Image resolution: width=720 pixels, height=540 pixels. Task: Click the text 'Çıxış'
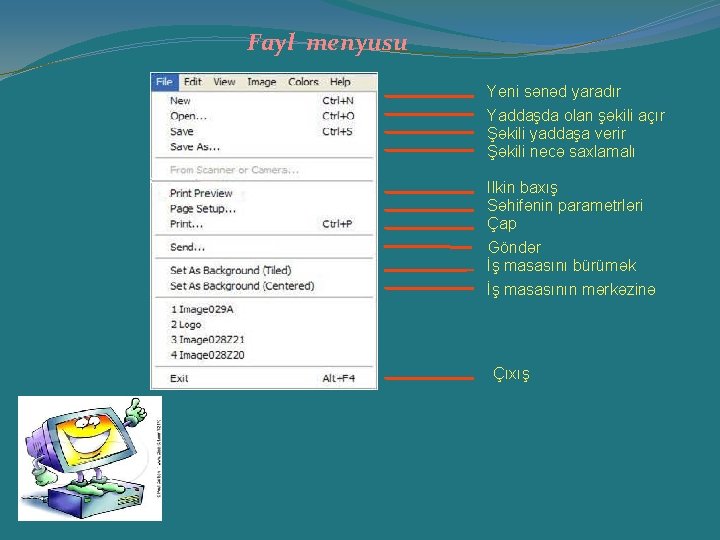(511, 374)
